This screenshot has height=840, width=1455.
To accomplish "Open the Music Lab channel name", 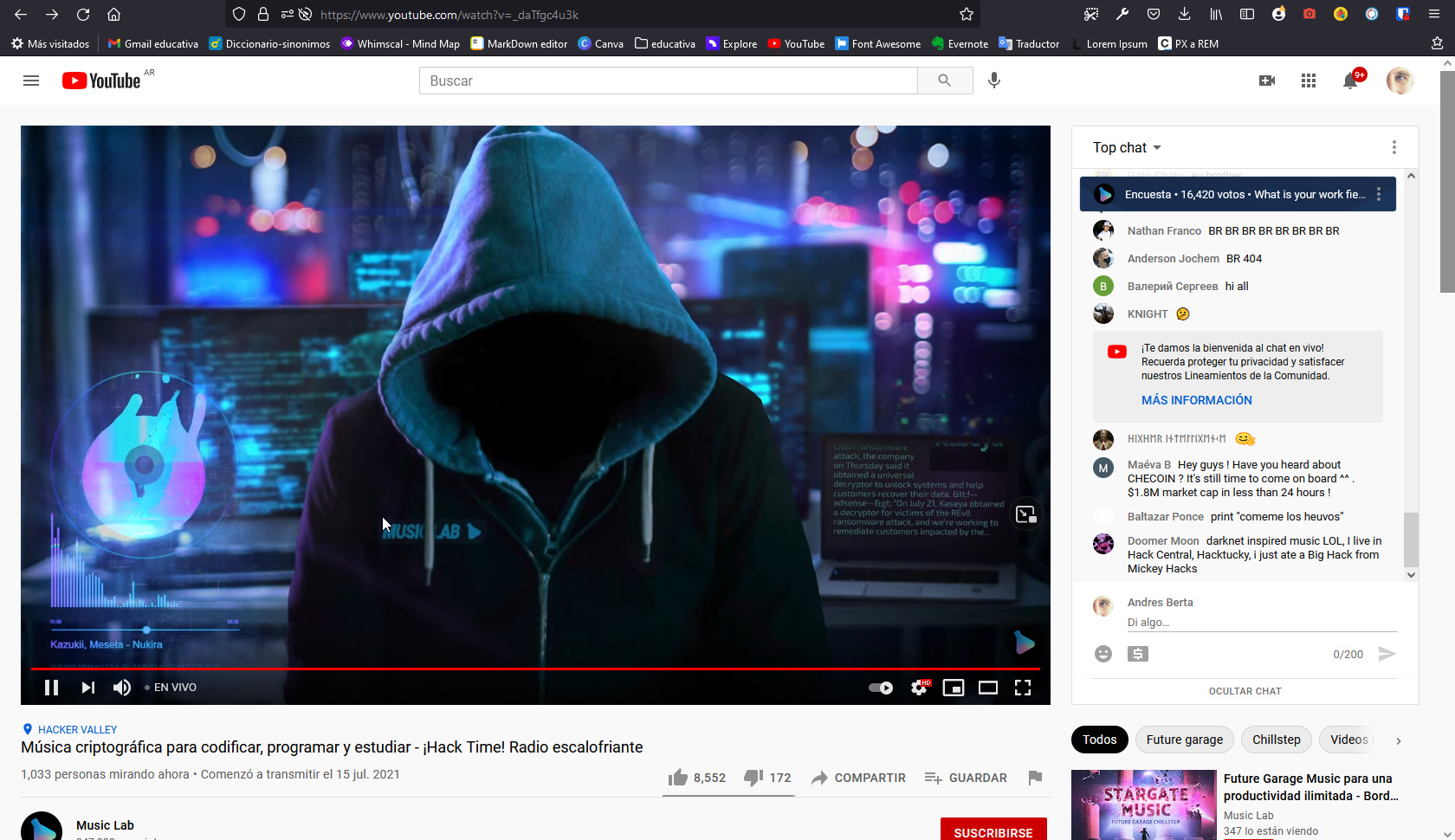I will [x=105, y=825].
